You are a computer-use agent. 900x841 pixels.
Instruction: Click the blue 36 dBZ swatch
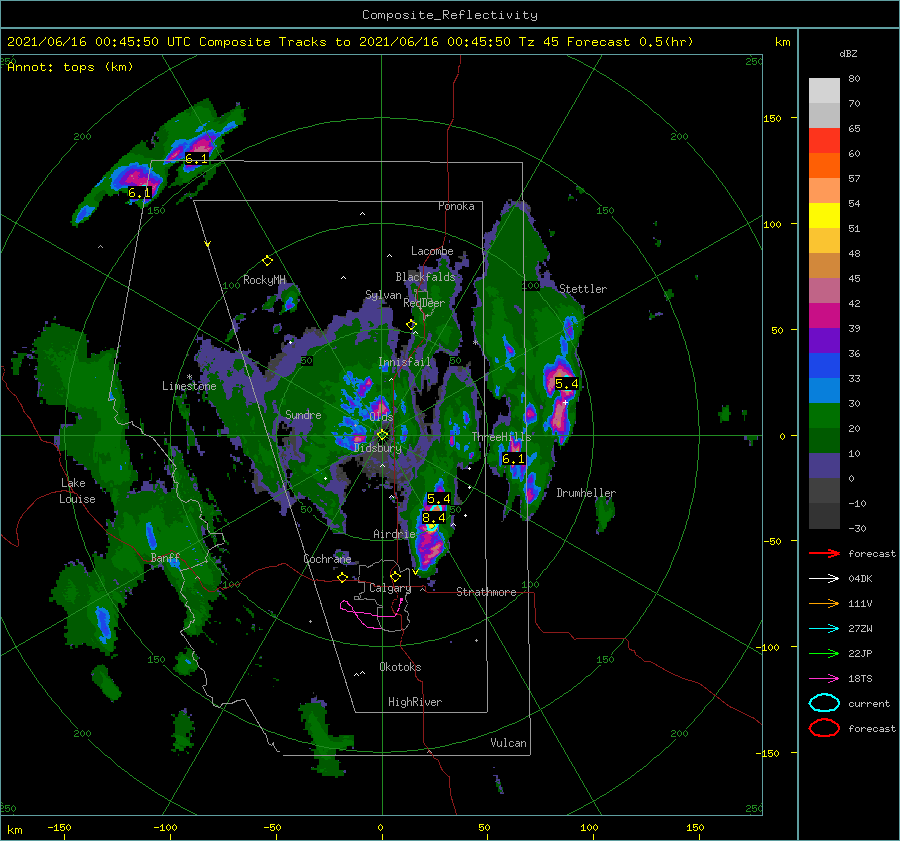coord(824,365)
